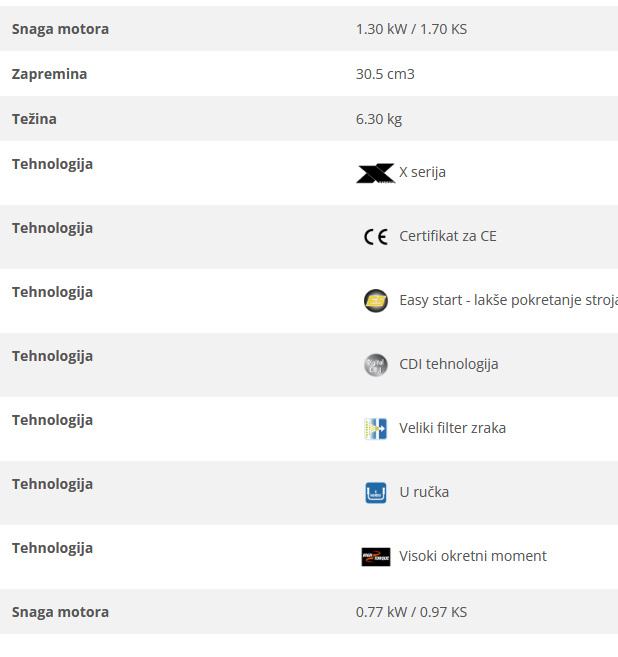
Task: Click the 'Težina' row label
Action: point(34,119)
